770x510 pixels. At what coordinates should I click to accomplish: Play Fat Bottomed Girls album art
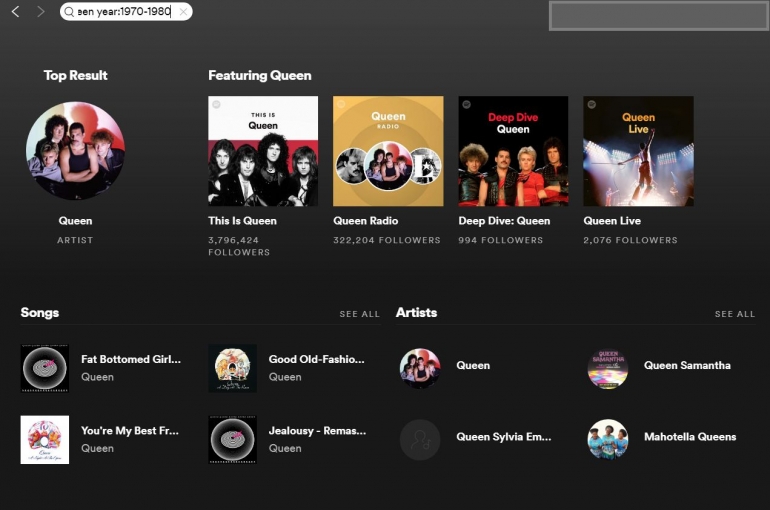pos(45,368)
